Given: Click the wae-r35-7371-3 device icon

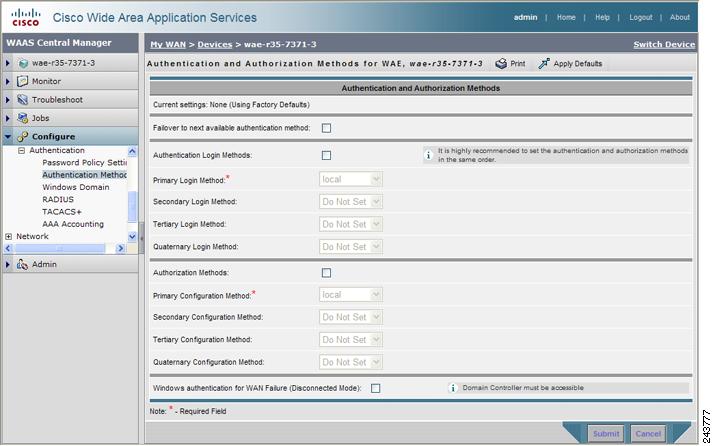Looking at the screenshot, I should tap(23, 63).
